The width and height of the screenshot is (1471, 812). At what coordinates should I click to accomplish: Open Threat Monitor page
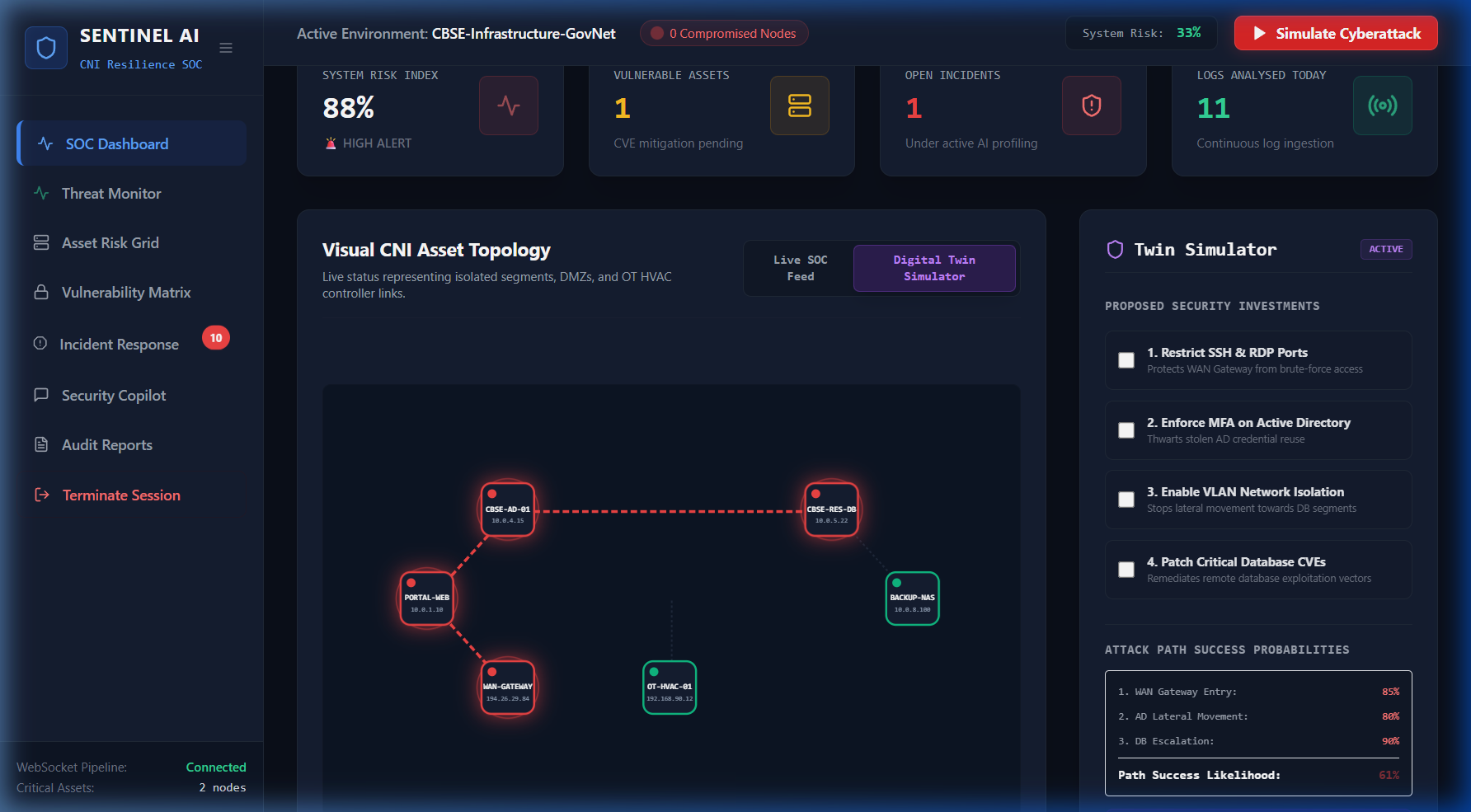tap(132, 194)
